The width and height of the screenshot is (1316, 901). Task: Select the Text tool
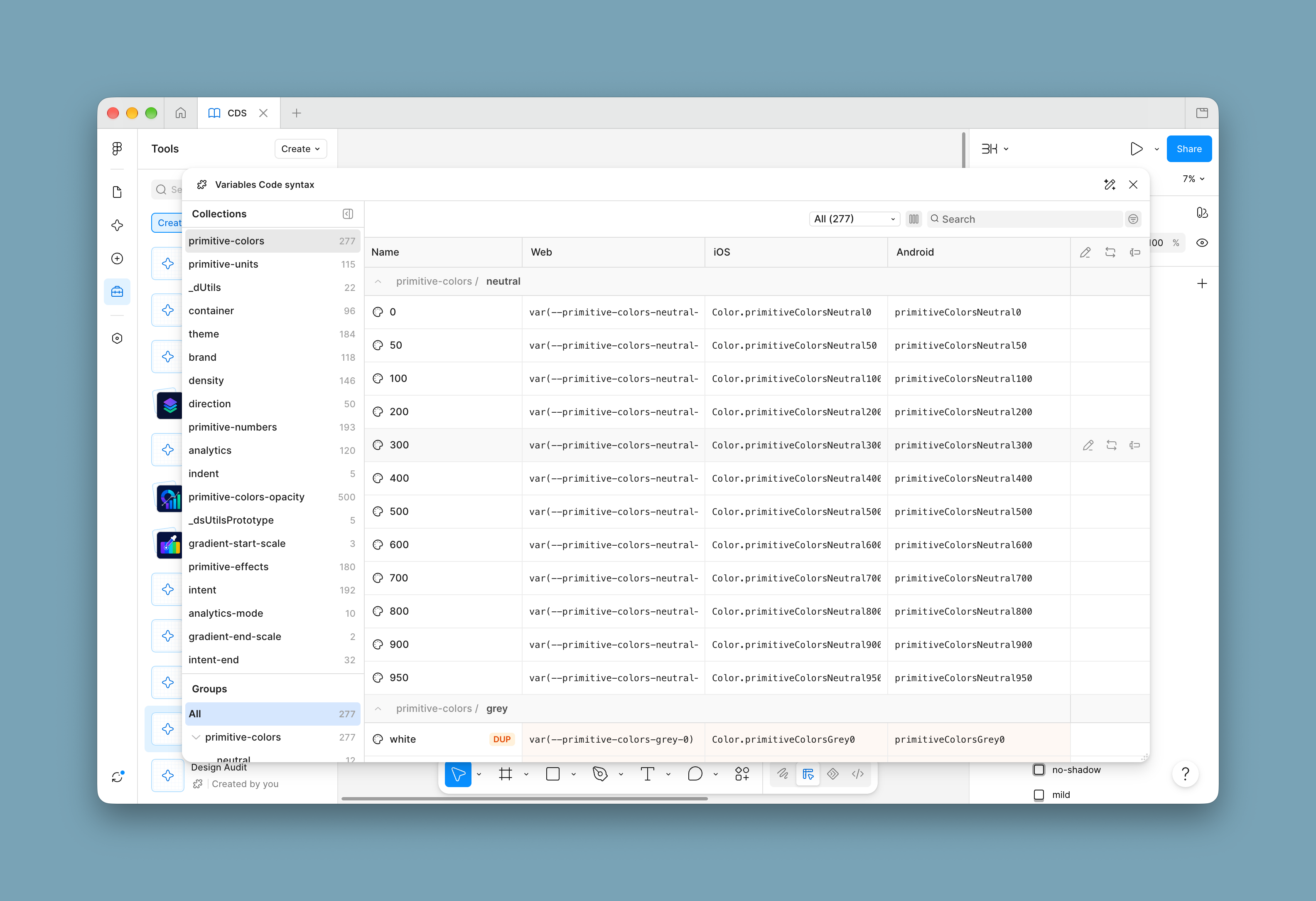[x=647, y=774]
